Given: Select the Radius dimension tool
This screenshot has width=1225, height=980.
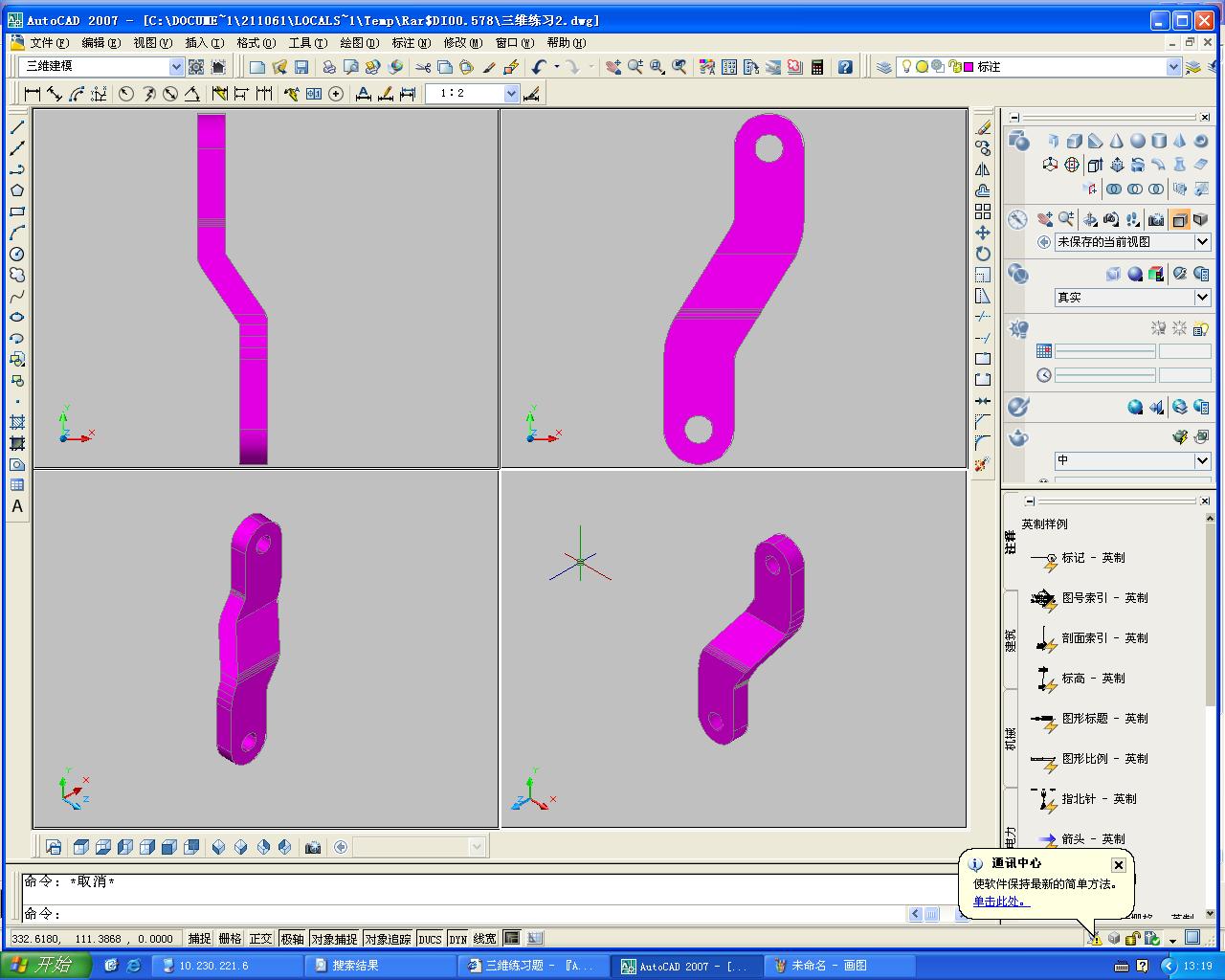Looking at the screenshot, I should tap(125, 94).
